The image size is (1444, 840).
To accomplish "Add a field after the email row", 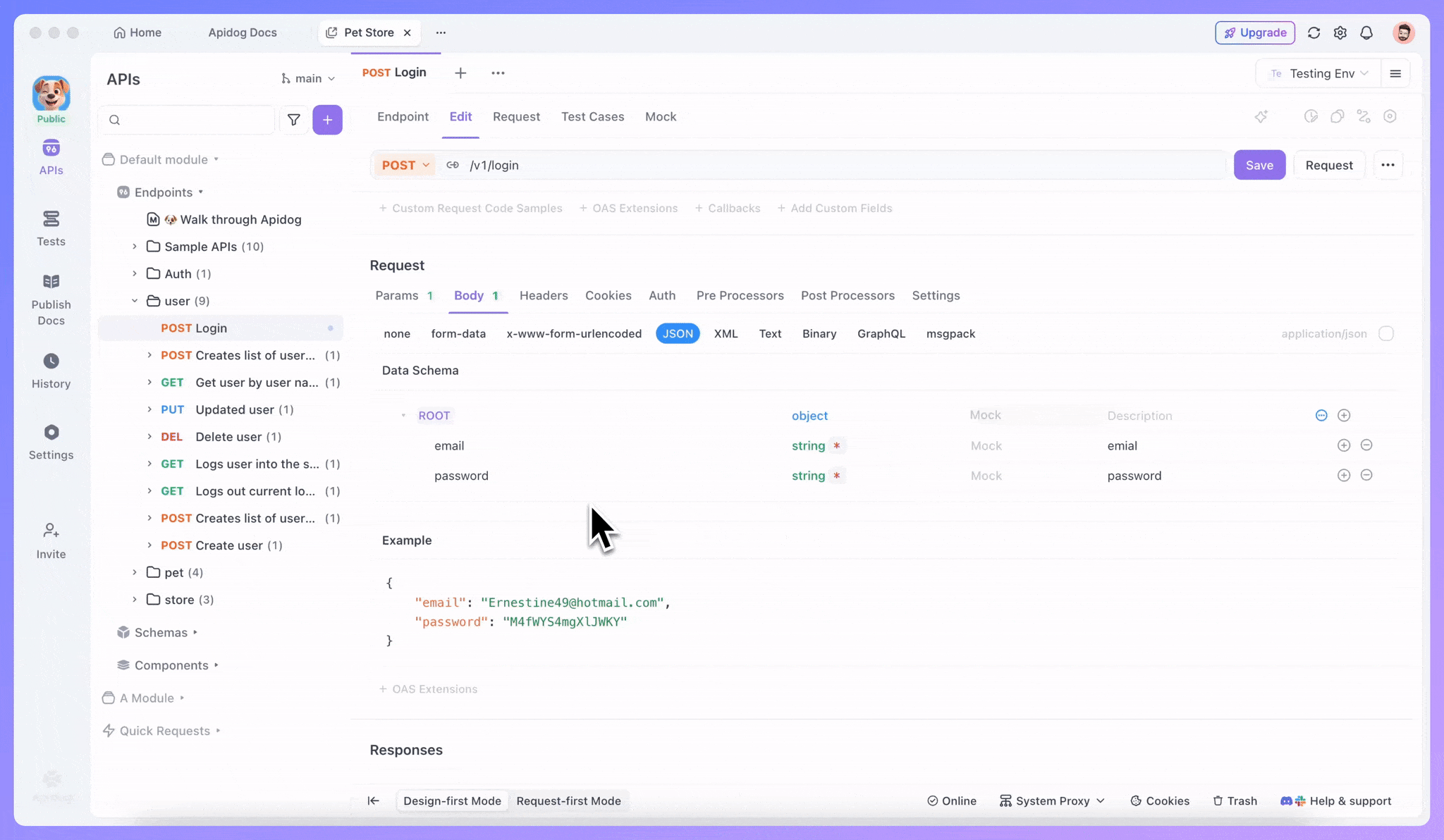I will point(1343,445).
